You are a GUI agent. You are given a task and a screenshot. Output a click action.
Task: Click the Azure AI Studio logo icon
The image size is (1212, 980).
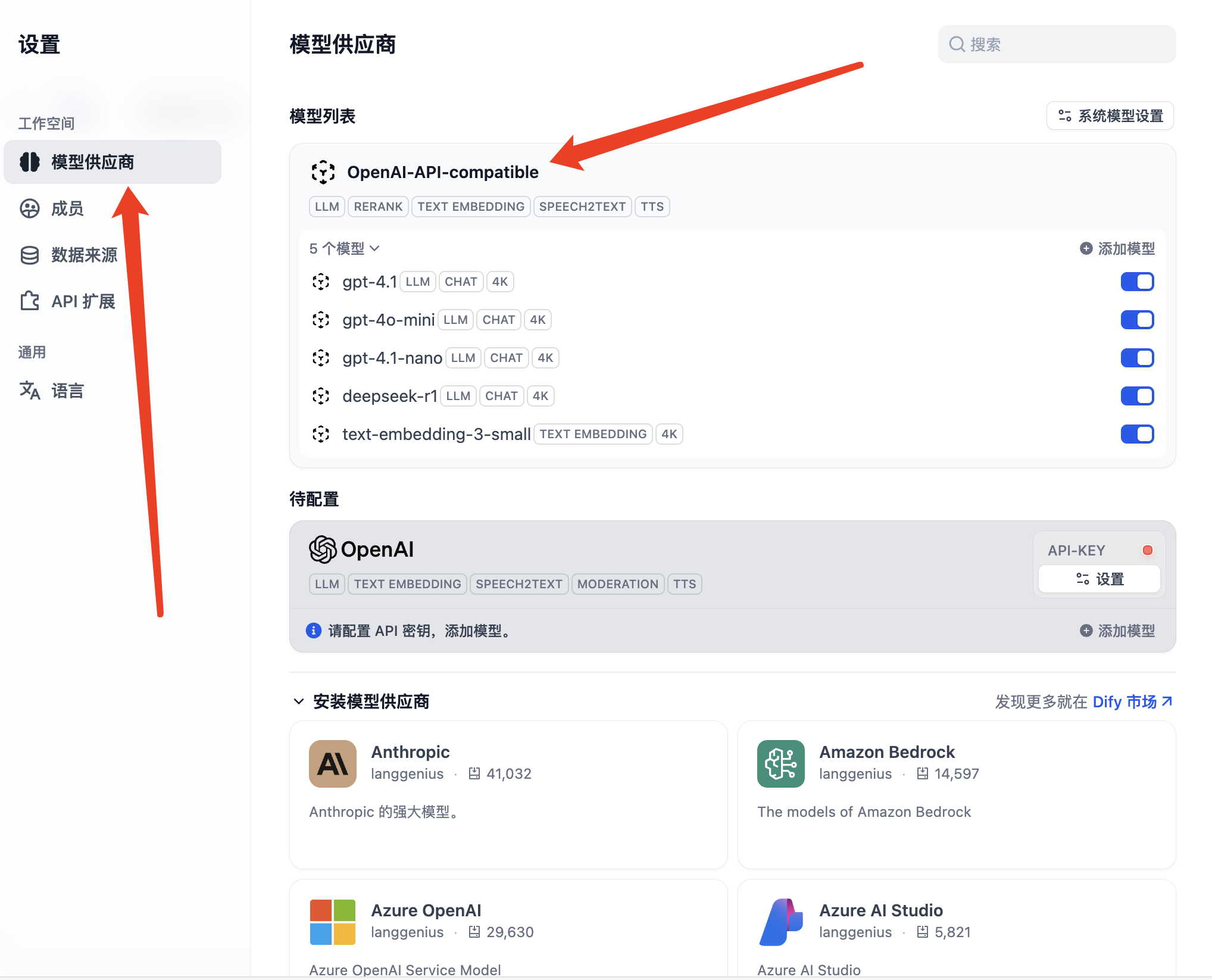[x=781, y=922]
